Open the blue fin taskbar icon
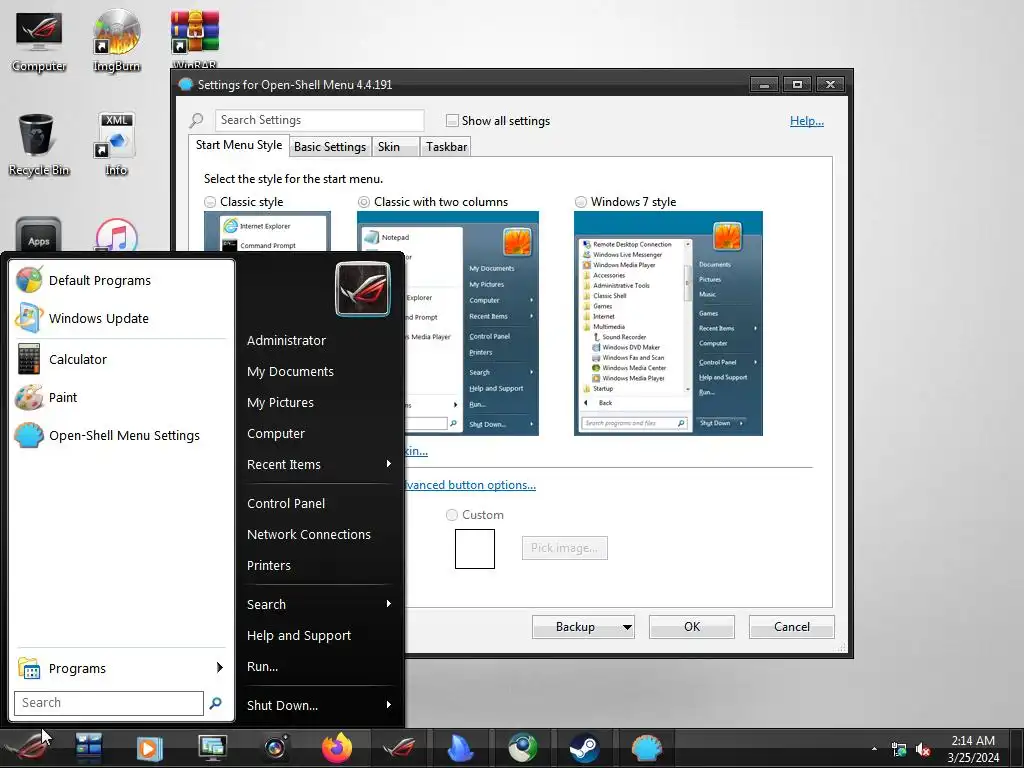This screenshot has height=768, width=1024. (460, 748)
